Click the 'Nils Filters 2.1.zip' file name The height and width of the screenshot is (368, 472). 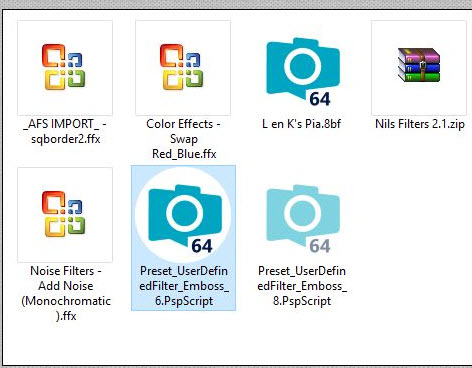tap(420, 124)
